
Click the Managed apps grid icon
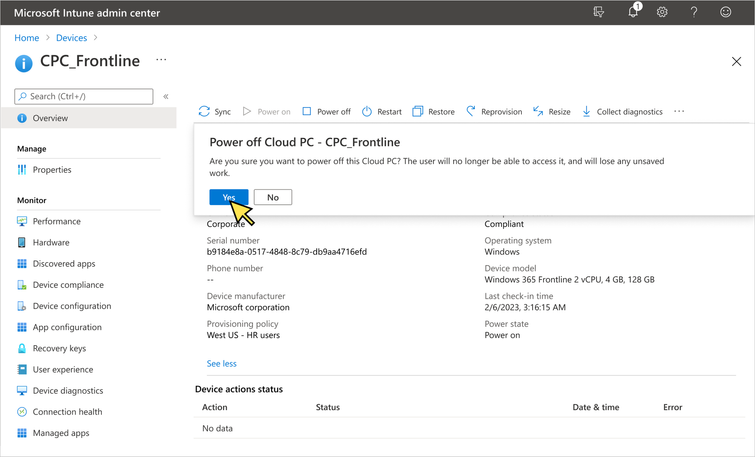pyautogui.click(x=22, y=433)
